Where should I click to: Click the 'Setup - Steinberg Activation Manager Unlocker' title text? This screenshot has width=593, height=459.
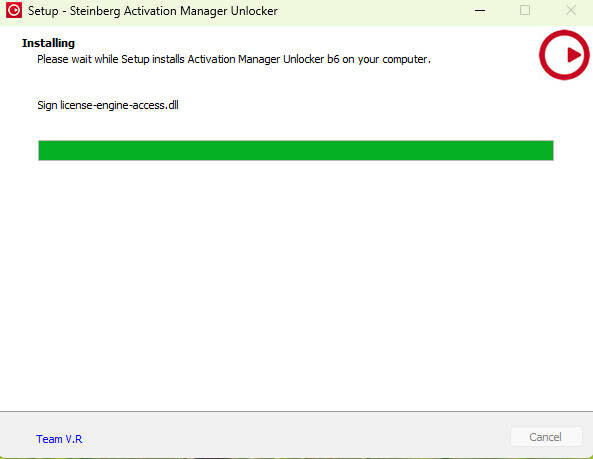[153, 11]
